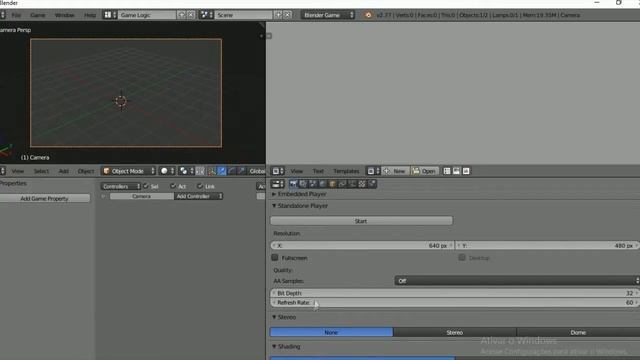
Task: Select the Physics properties tab
Action: pos(372,184)
